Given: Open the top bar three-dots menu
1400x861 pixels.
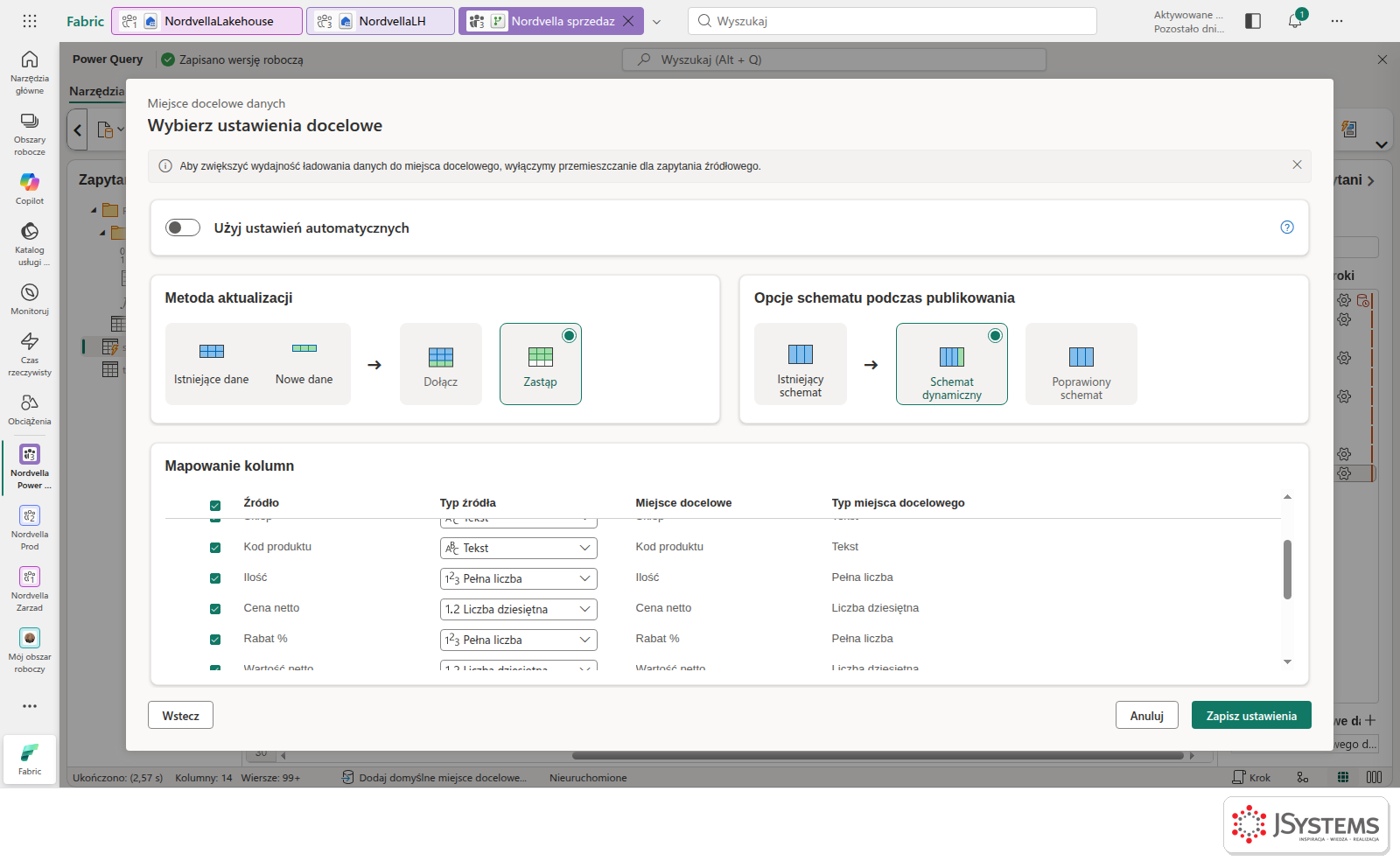Looking at the screenshot, I should (x=1337, y=21).
